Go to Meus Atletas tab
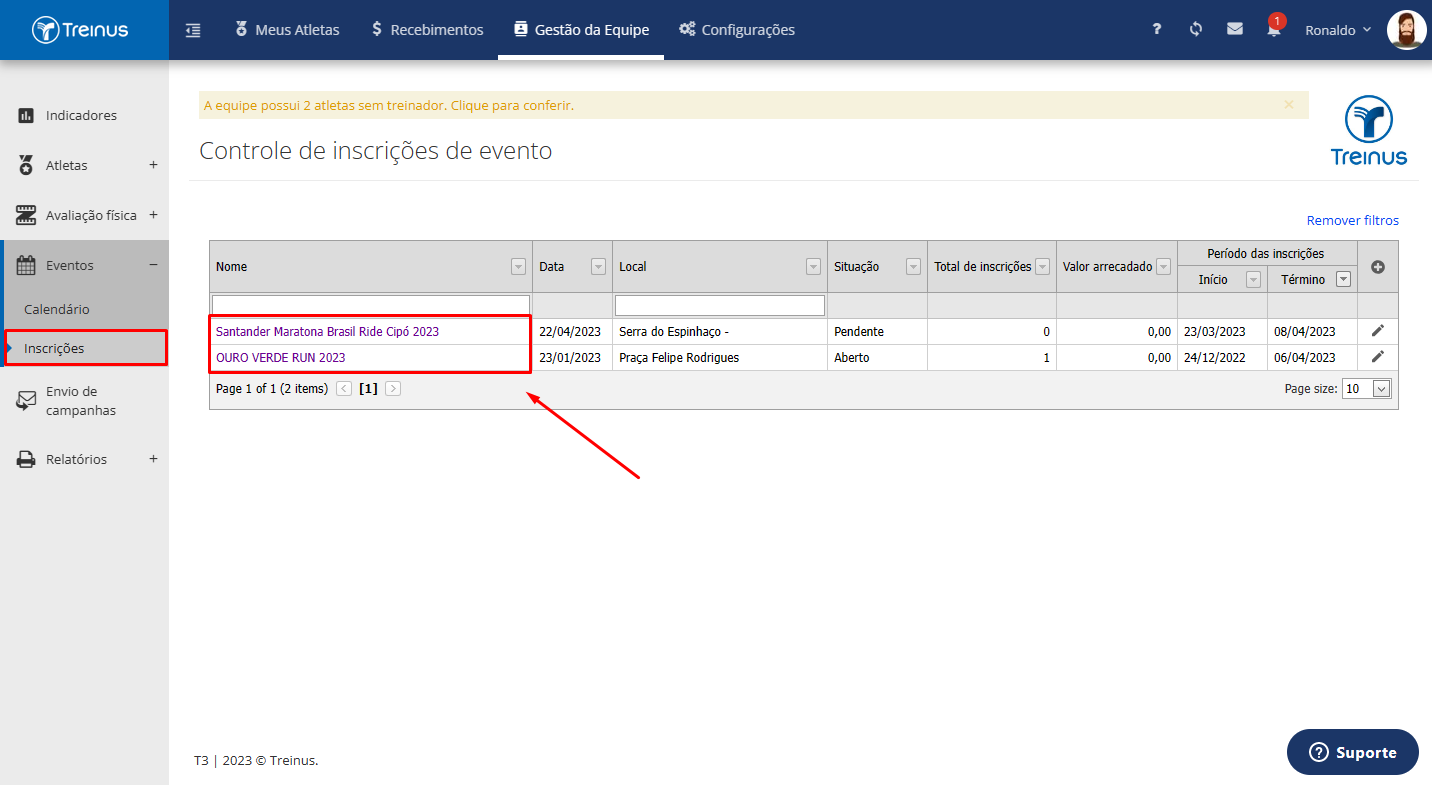Screen dimensions: 1432x785 pyautogui.click(x=287, y=30)
